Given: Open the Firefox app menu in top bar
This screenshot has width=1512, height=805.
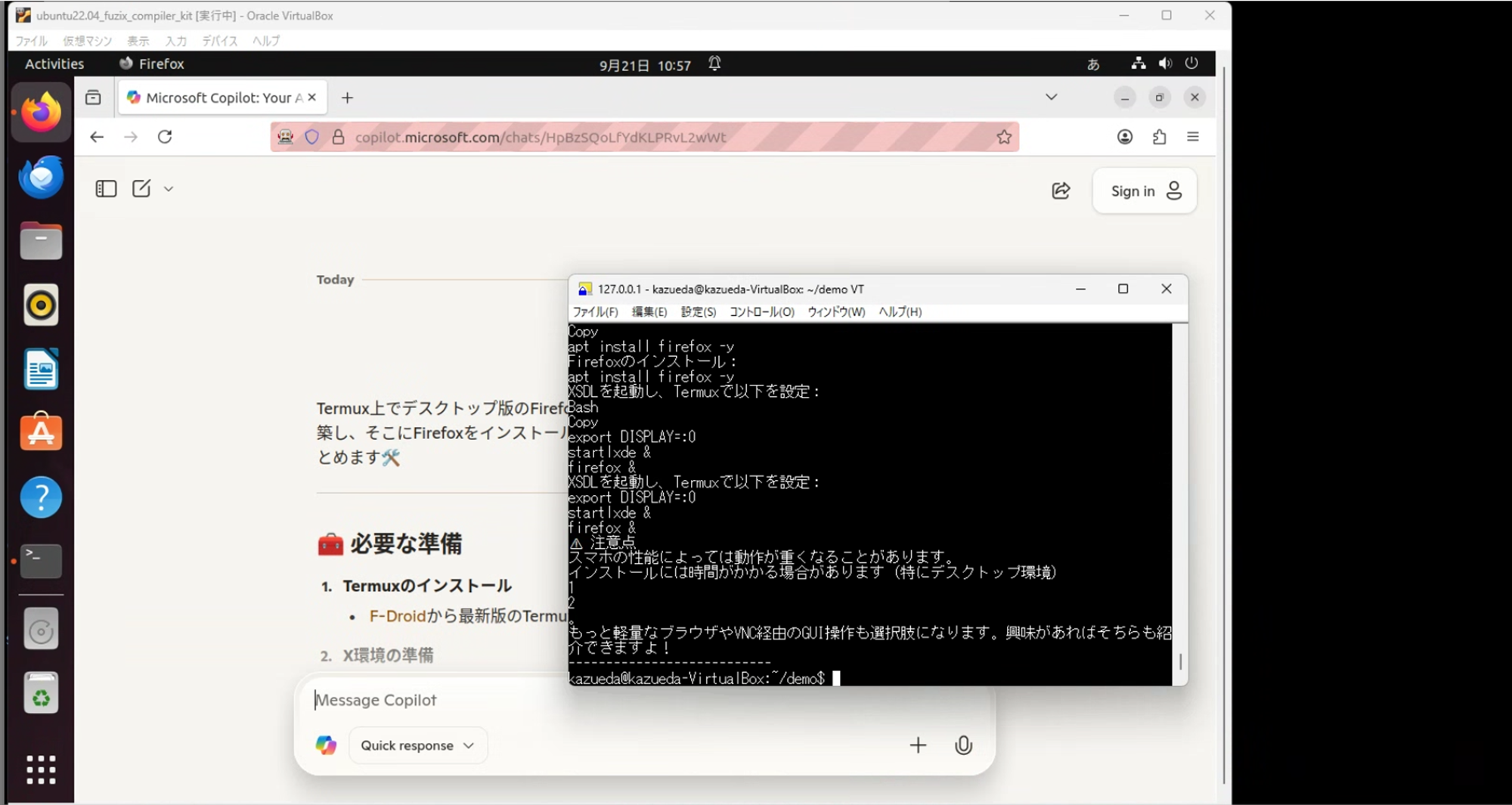Looking at the screenshot, I should tap(151, 64).
